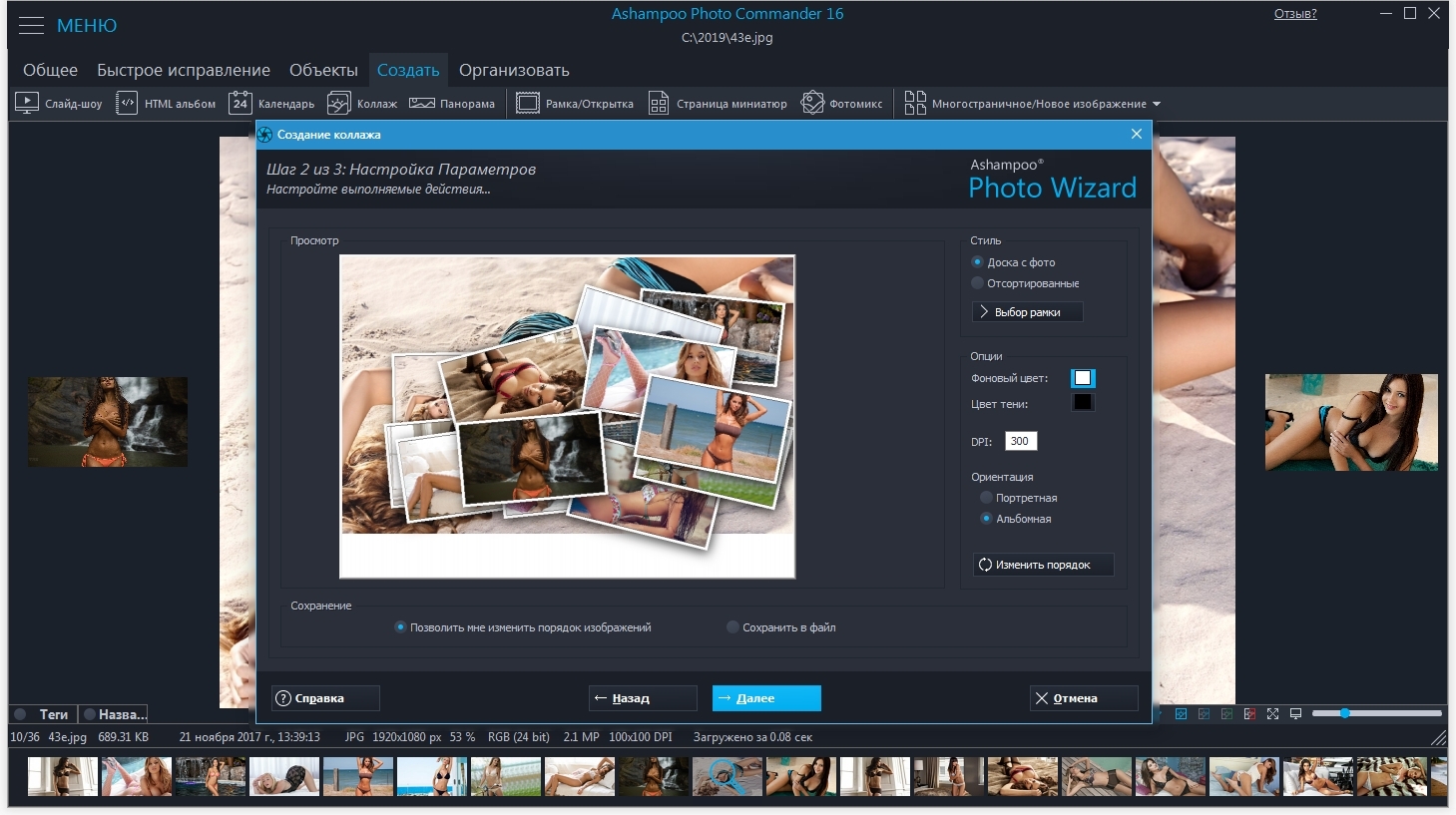1456x815 pixels.
Task: Open the Календарь creator
Action: coord(271,103)
